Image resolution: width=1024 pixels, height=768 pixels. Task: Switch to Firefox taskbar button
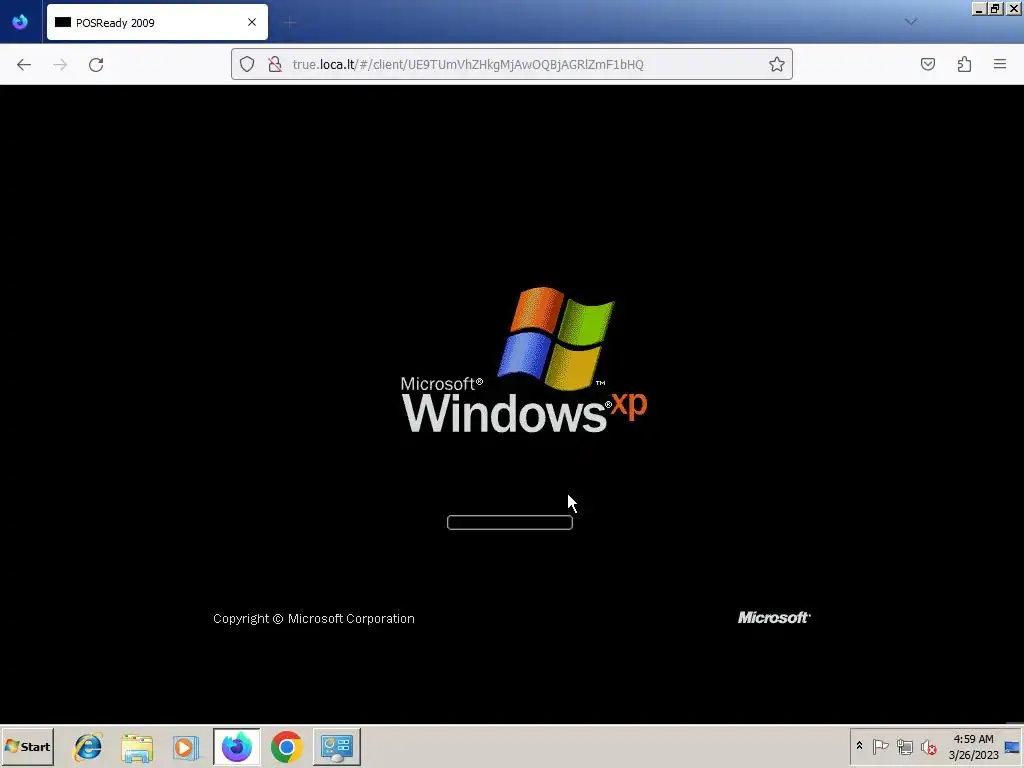[x=236, y=746]
